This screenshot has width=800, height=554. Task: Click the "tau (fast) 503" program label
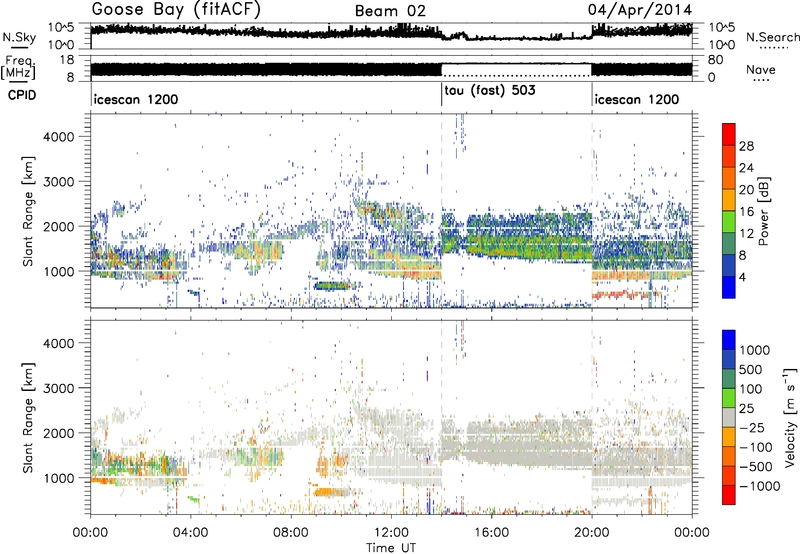point(490,91)
